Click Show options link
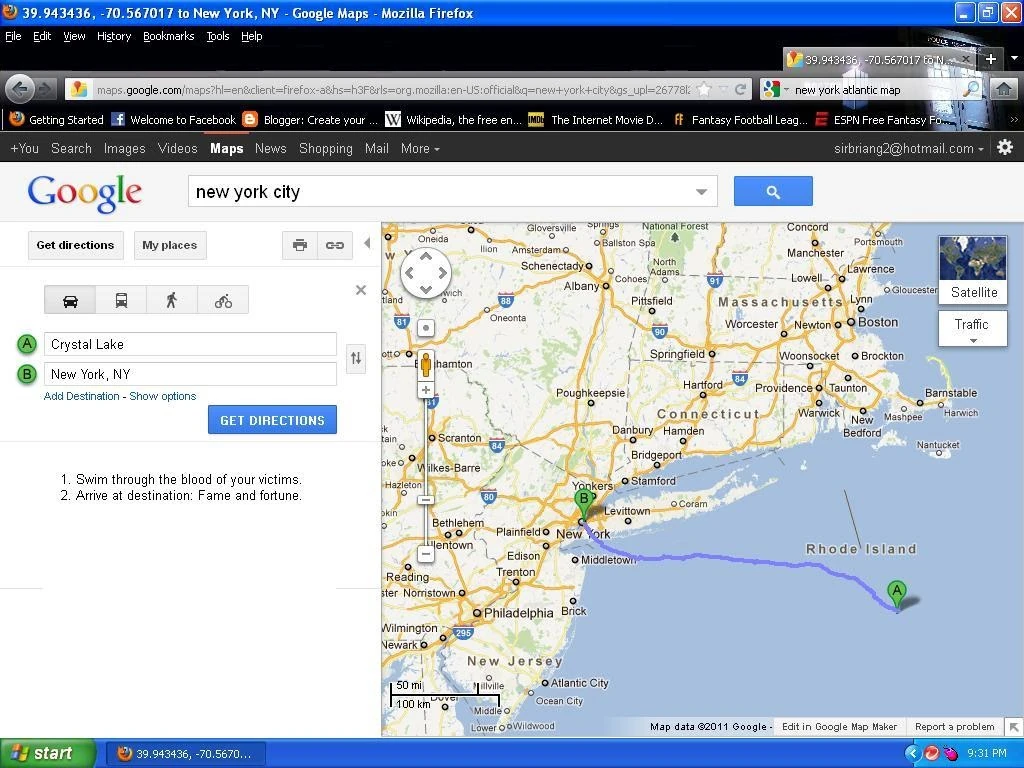This screenshot has width=1024, height=768. pos(163,396)
